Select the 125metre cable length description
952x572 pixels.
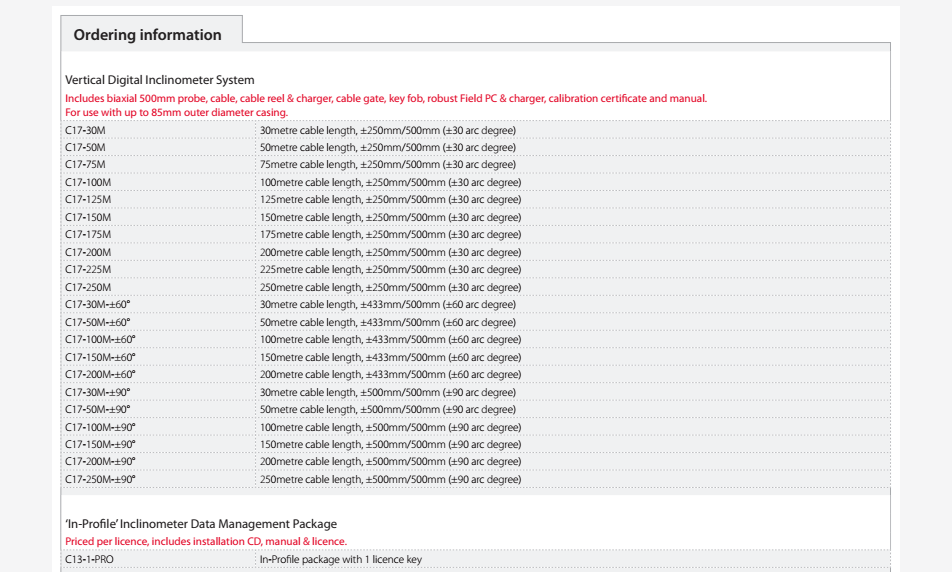click(390, 200)
